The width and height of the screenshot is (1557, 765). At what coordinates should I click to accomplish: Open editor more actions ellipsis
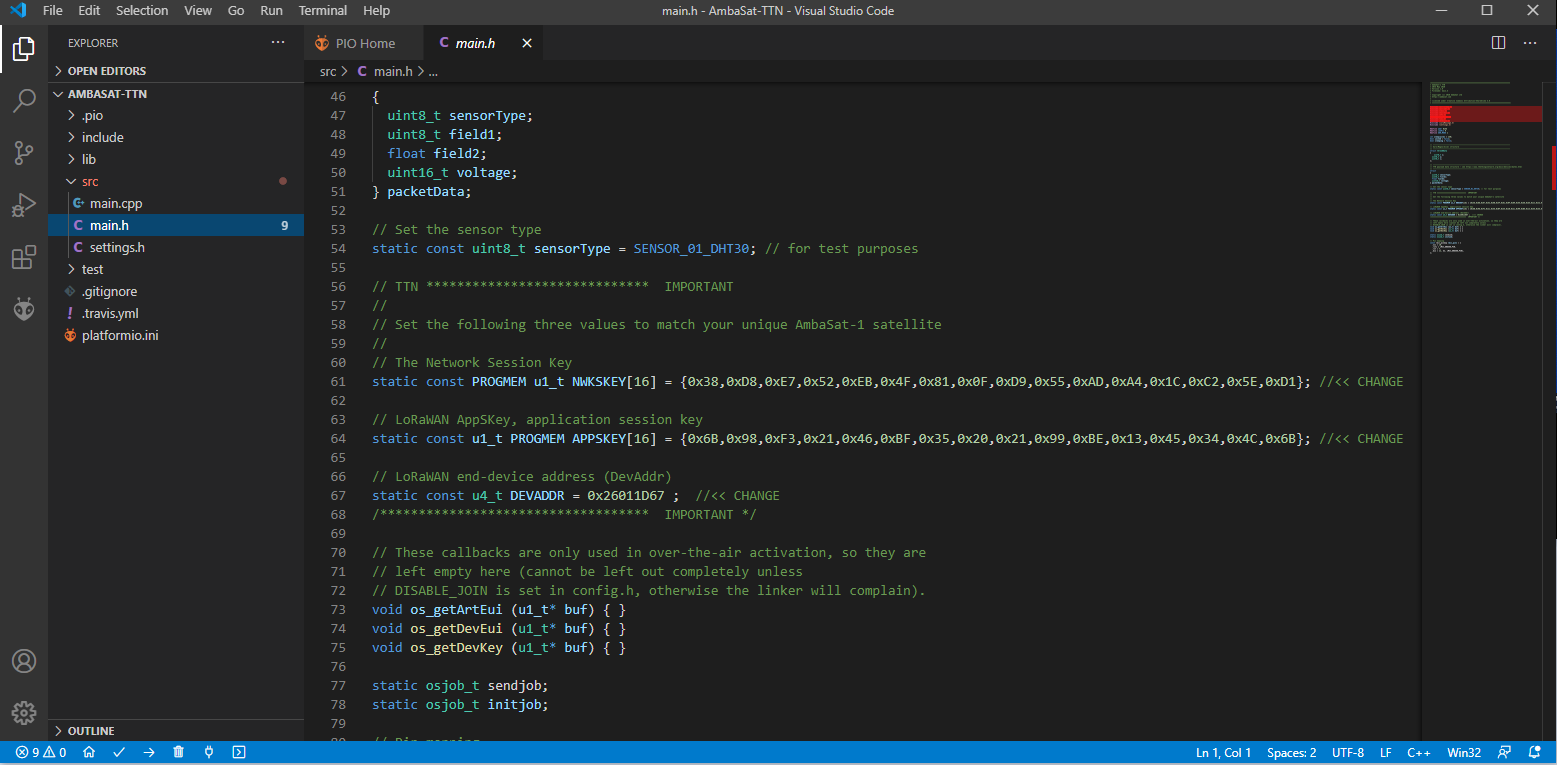click(1530, 43)
